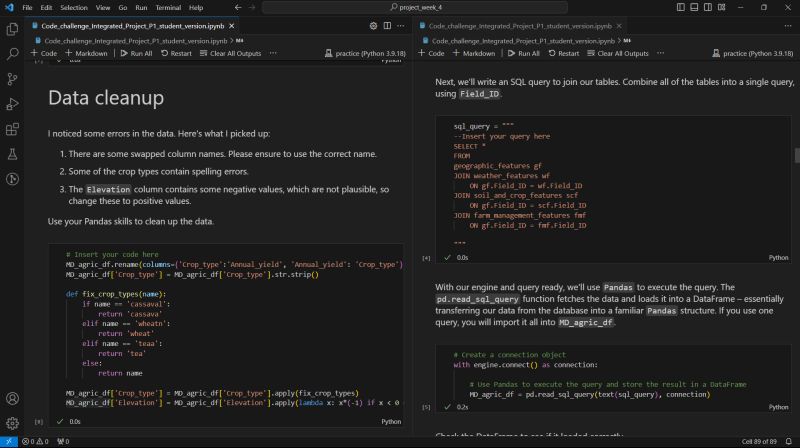Toggle split editor layout in left tab bar
Screen dimensions: 800x448
pyautogui.click(x=386, y=25)
